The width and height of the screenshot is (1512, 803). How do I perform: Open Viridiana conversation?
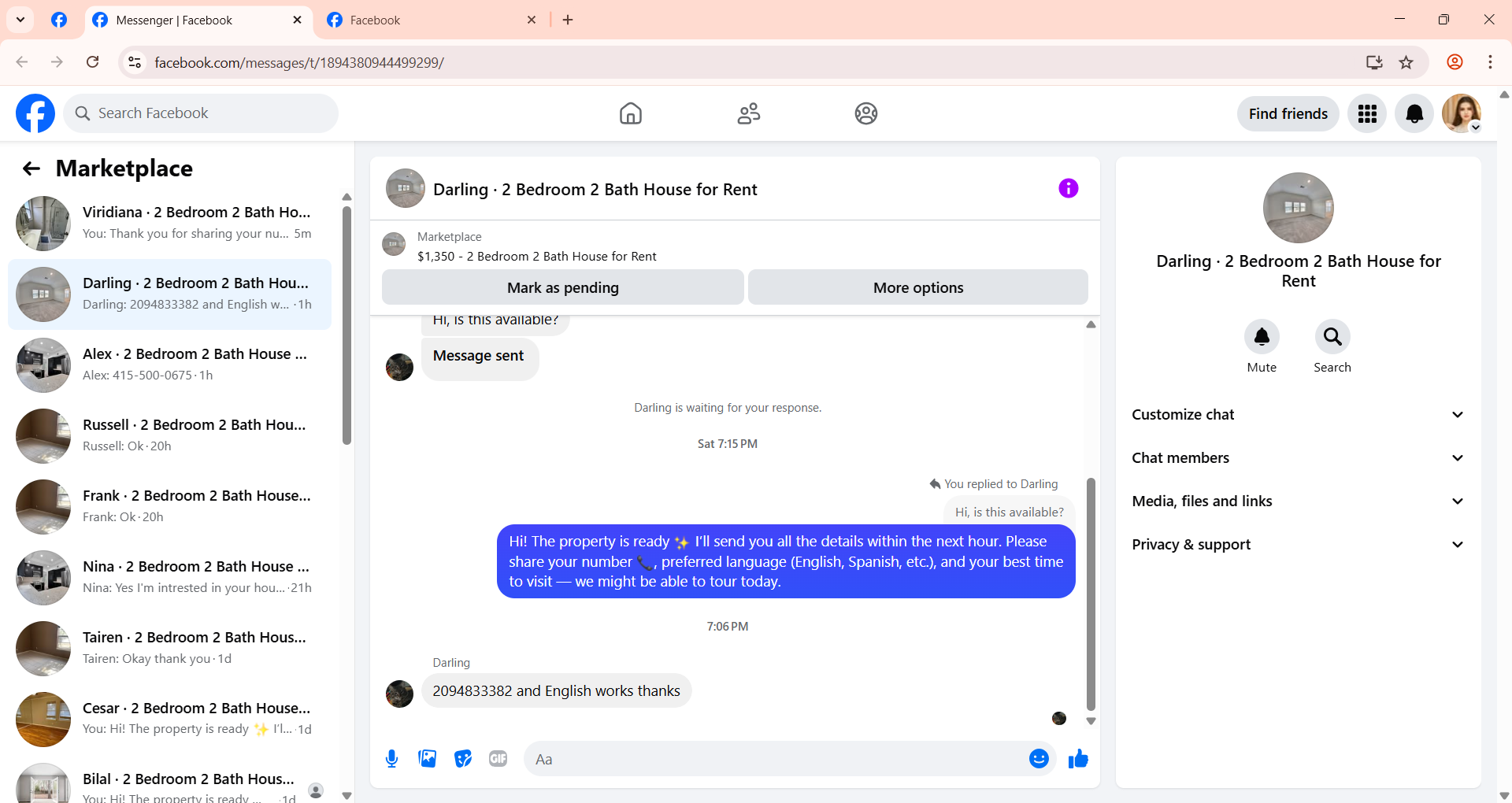click(x=169, y=224)
